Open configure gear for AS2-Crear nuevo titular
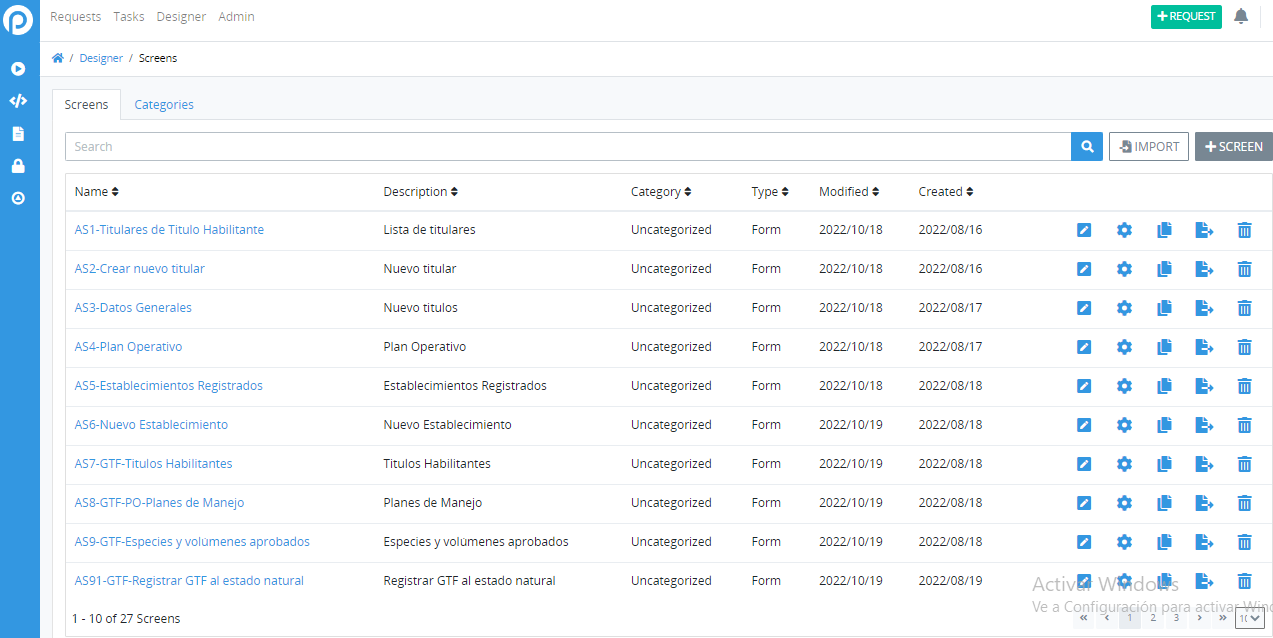This screenshot has width=1273, height=638. click(x=1124, y=269)
